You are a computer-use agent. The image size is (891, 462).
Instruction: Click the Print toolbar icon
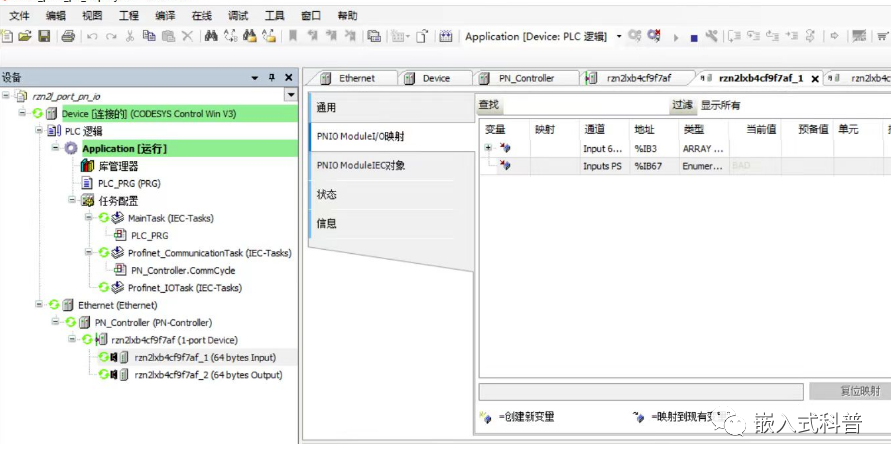[x=68, y=36]
